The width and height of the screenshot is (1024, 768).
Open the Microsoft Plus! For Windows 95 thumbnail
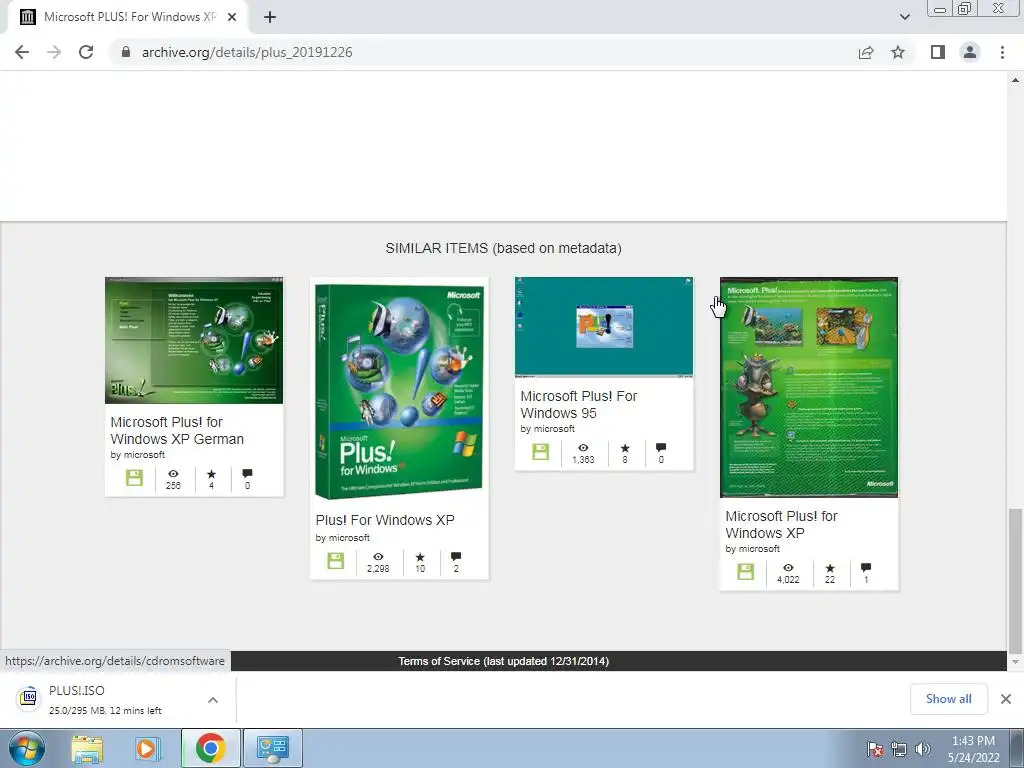(604, 327)
